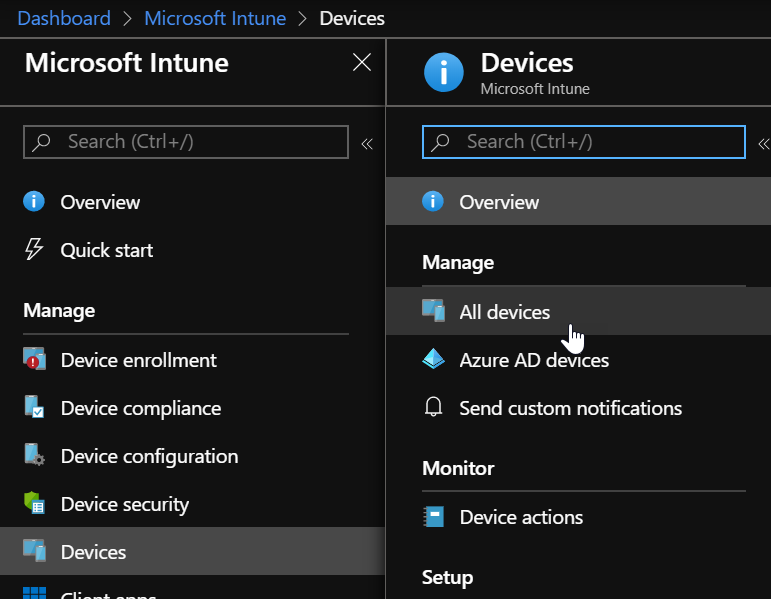Navigate to the Microsoft Intune breadcrumb link
This screenshot has height=599, width=771.
214,18
